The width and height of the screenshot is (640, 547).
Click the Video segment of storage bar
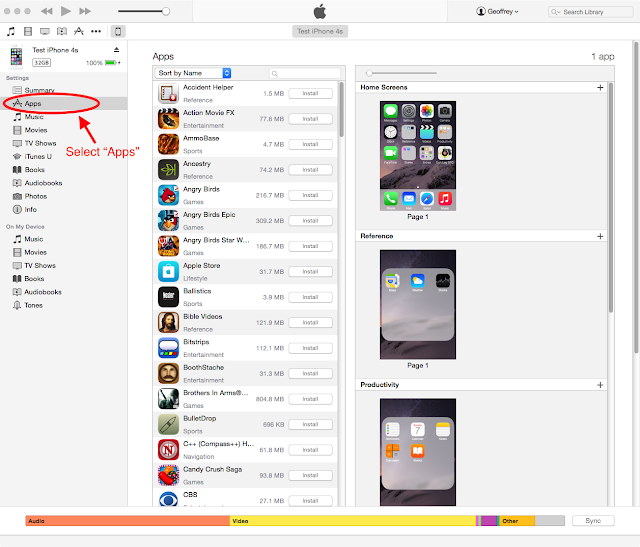tap(353, 520)
